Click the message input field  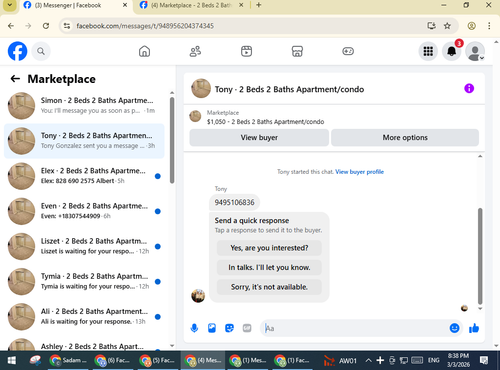[x=355, y=328]
